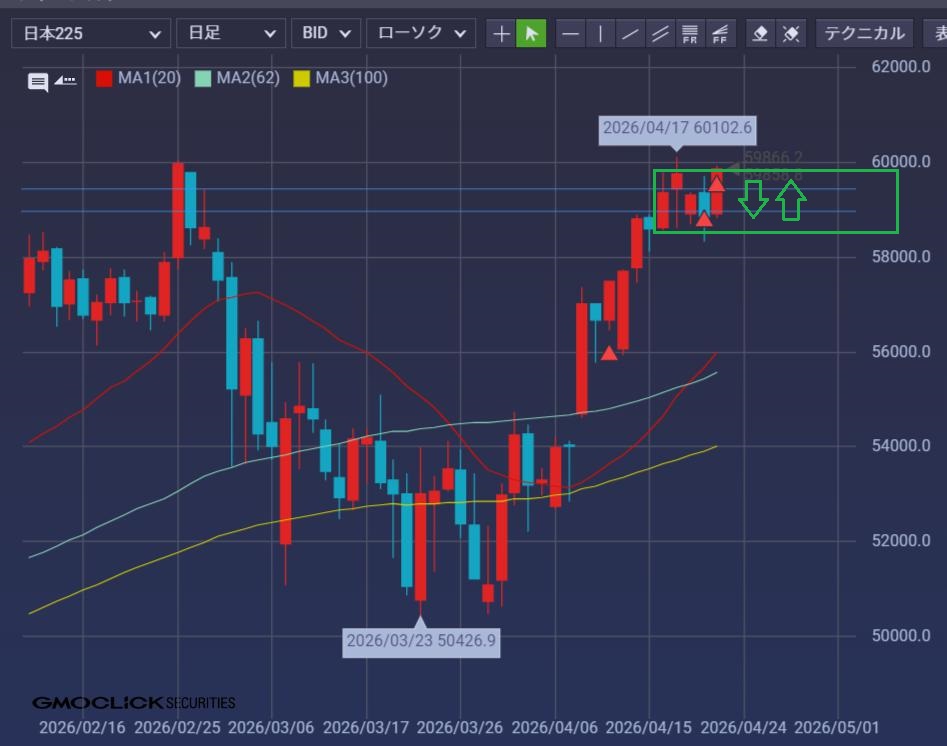Open the 日本225 symbol dropdown
The image size is (947, 746).
(x=90, y=34)
